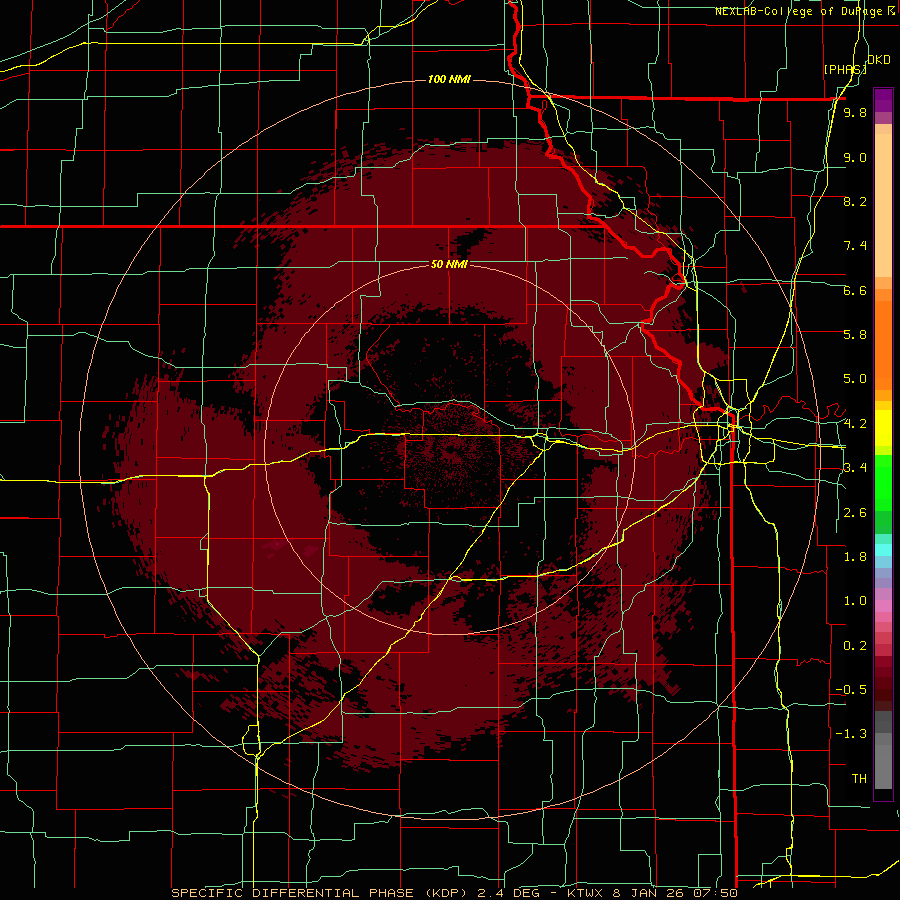Click the KTWX radar site identifier
Image resolution: width=900 pixels, height=900 pixels.
[x=583, y=893]
